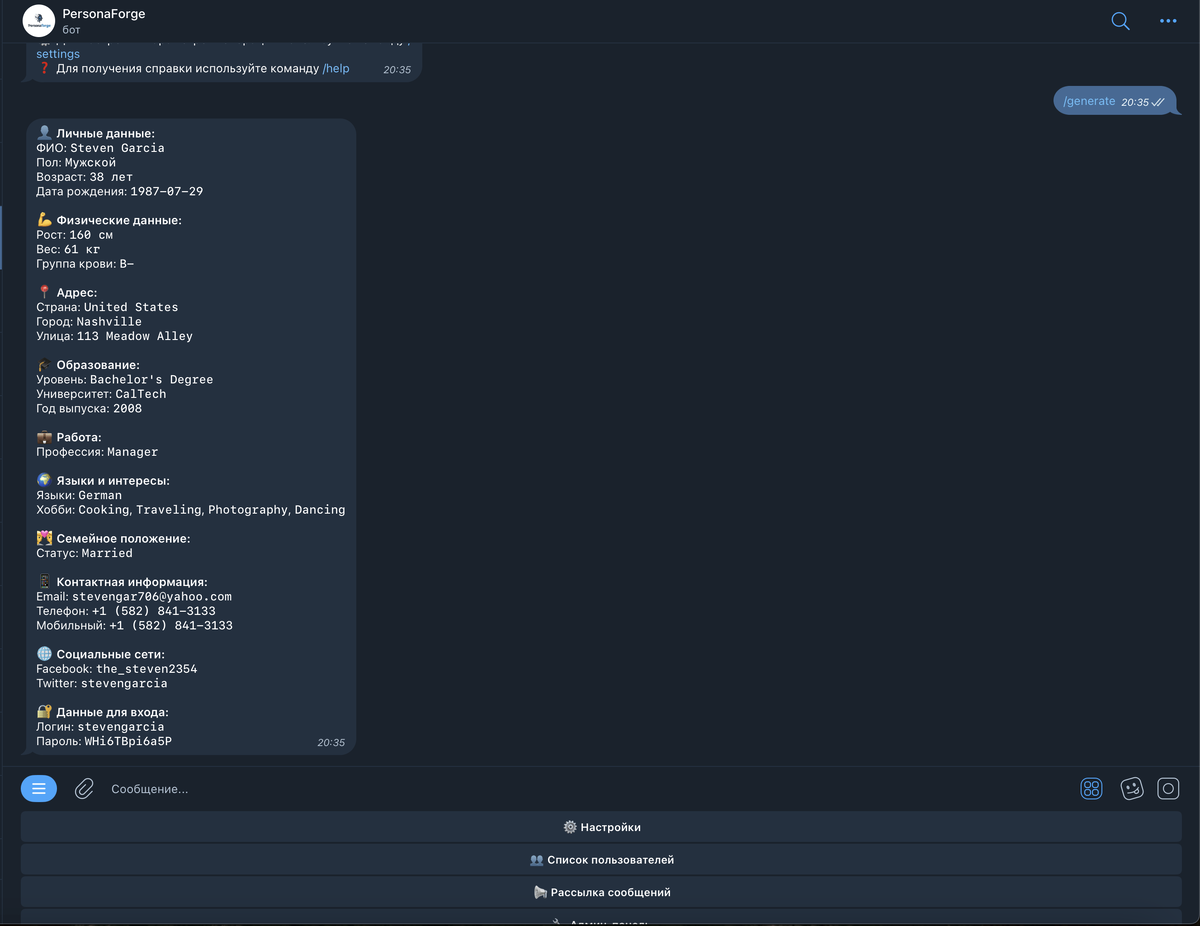Screen dimensions: 1200x926
Task: Open the Настройки keyboard button
Action: pos(601,827)
